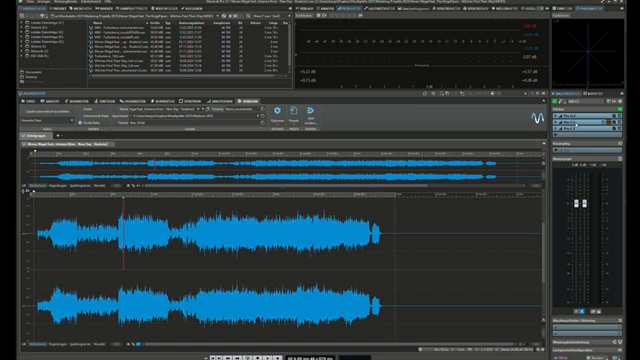Open the Watchfolder tab
The width and height of the screenshot is (640, 360).
[164, 8]
